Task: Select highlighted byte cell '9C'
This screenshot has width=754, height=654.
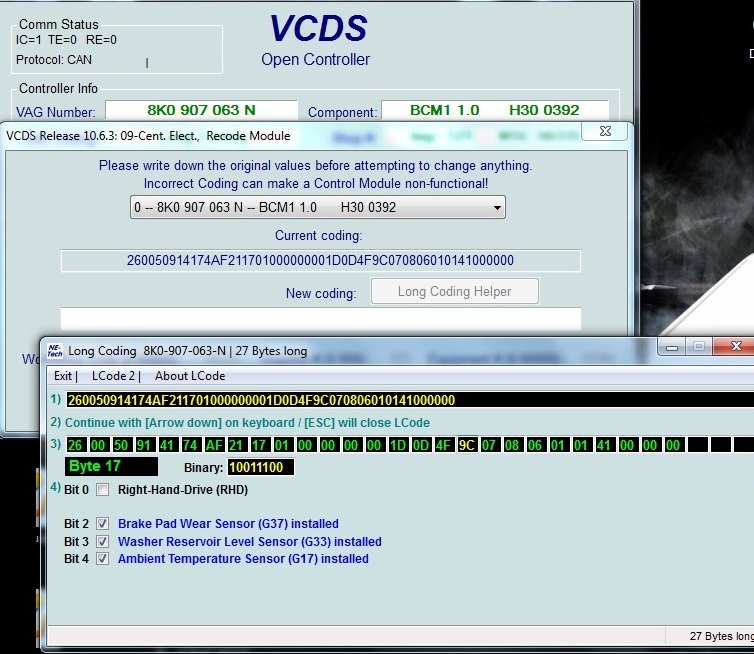Action: tap(467, 445)
